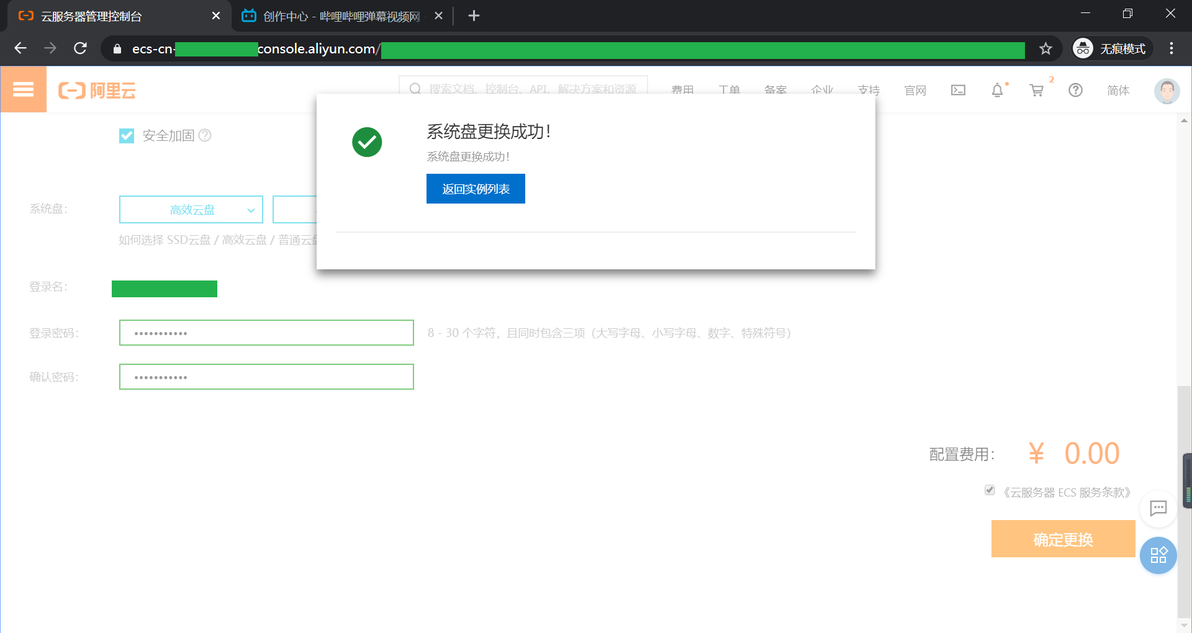Expand the 高效云盘 system disk dropdown

pos(191,210)
